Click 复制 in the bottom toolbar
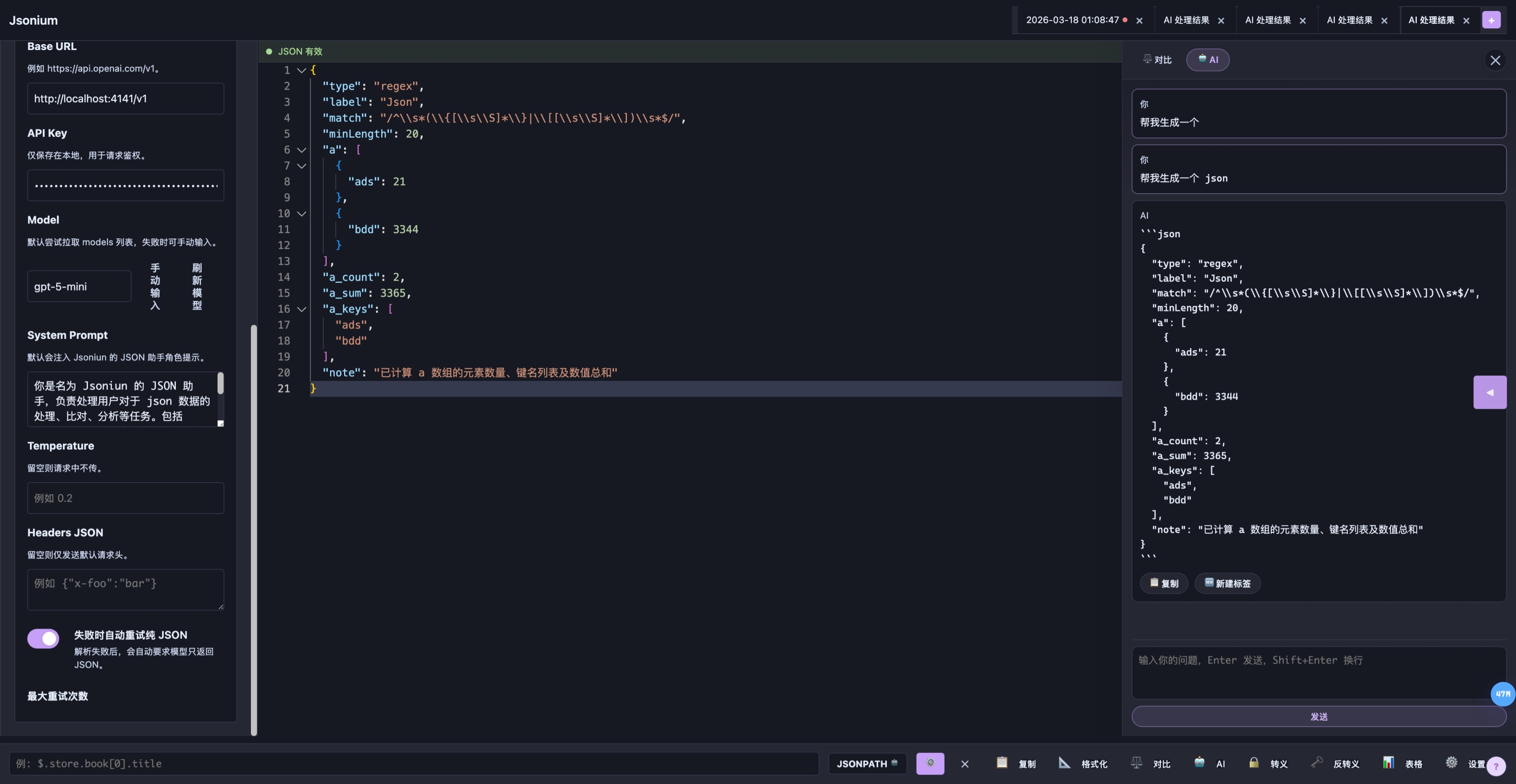Image resolution: width=1516 pixels, height=784 pixels. [x=1016, y=763]
